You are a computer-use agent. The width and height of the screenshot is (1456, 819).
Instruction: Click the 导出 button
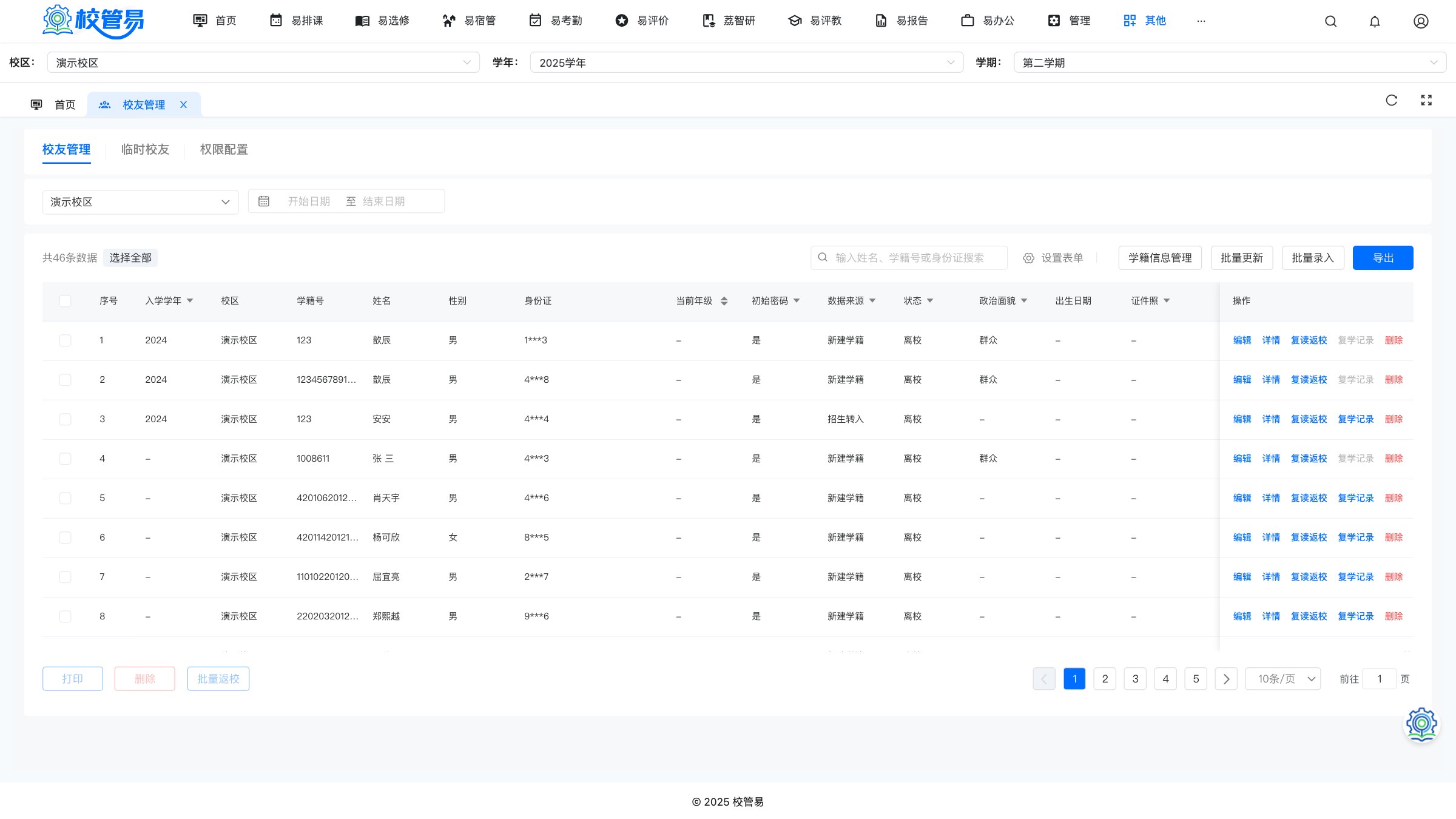pos(1383,258)
